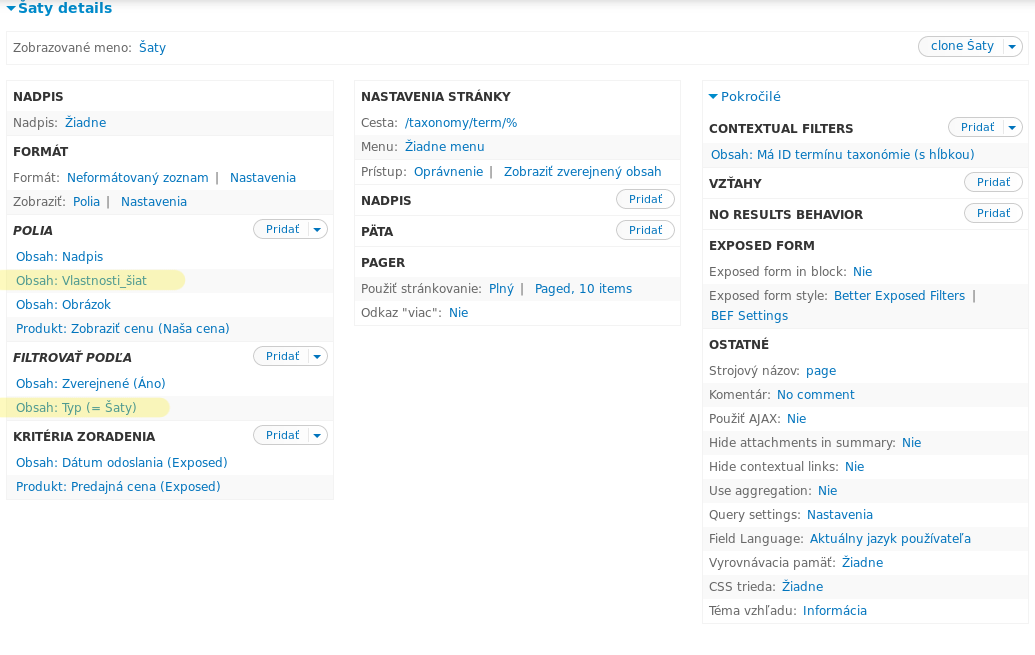Viewport: 1035px width, 655px height.
Task: Open dropdown arrow beside Kritéria zoradenia Pridať
Action: click(318, 436)
